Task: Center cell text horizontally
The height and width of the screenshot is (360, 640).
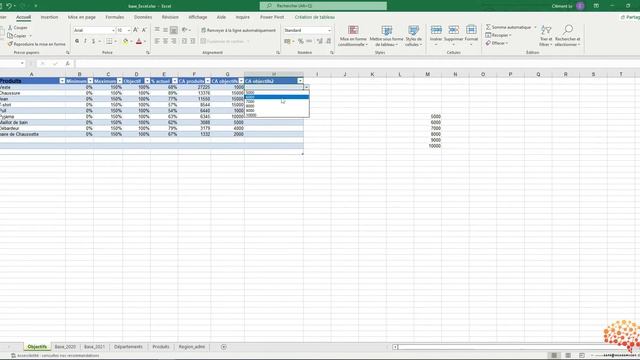Action: coord(165,41)
